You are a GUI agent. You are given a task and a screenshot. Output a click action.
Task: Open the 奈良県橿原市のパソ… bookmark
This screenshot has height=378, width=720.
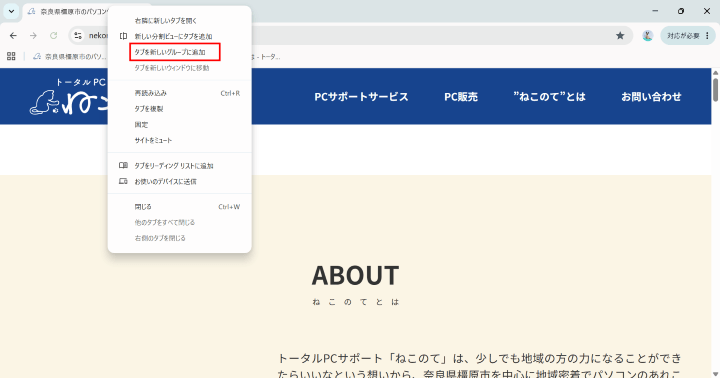coord(70,56)
